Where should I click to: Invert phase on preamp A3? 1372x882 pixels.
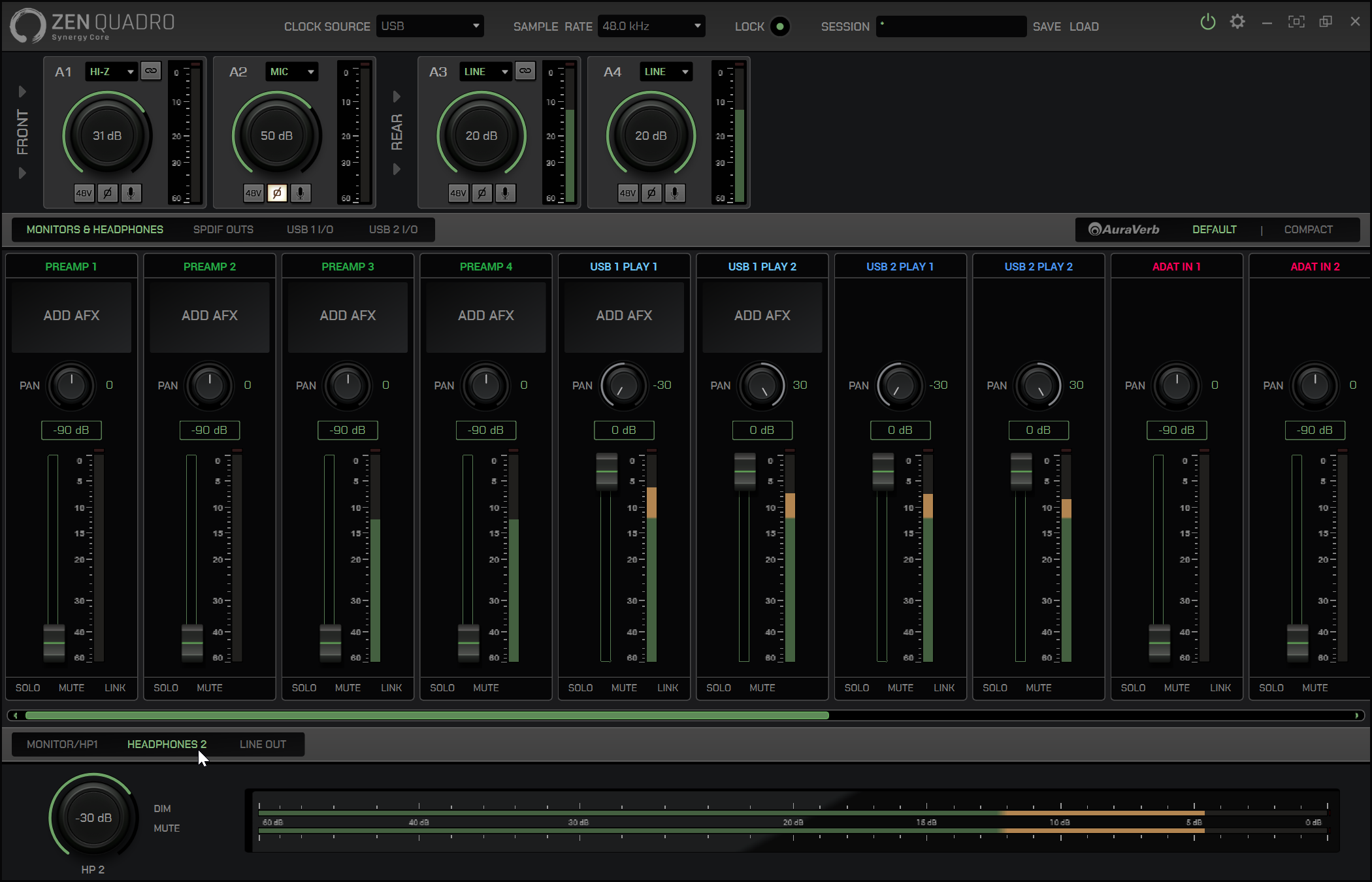[482, 193]
